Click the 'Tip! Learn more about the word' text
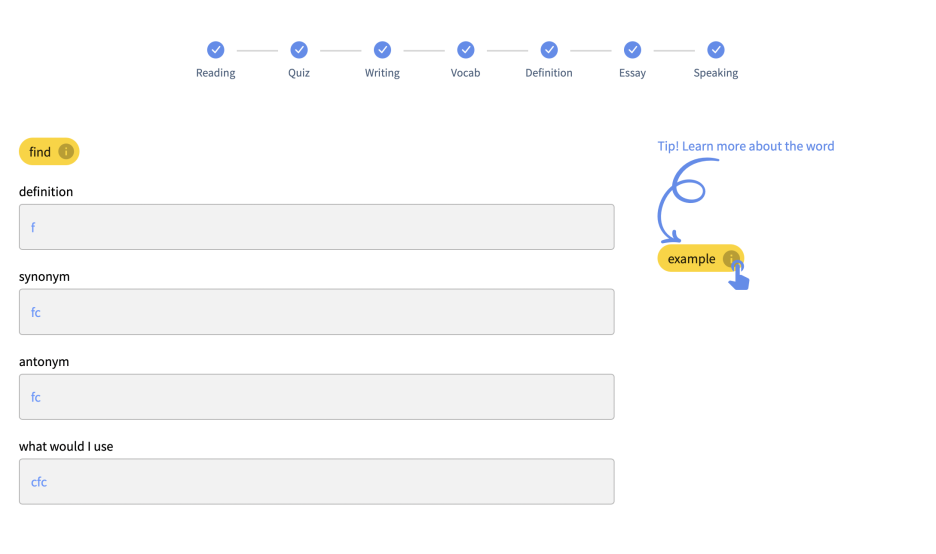 746,146
